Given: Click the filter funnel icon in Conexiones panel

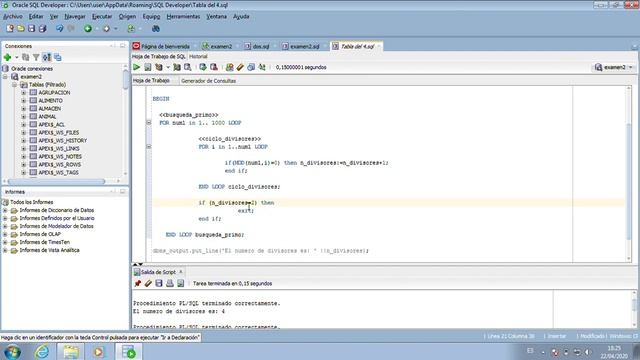Looking at the screenshot, I should point(36,58).
